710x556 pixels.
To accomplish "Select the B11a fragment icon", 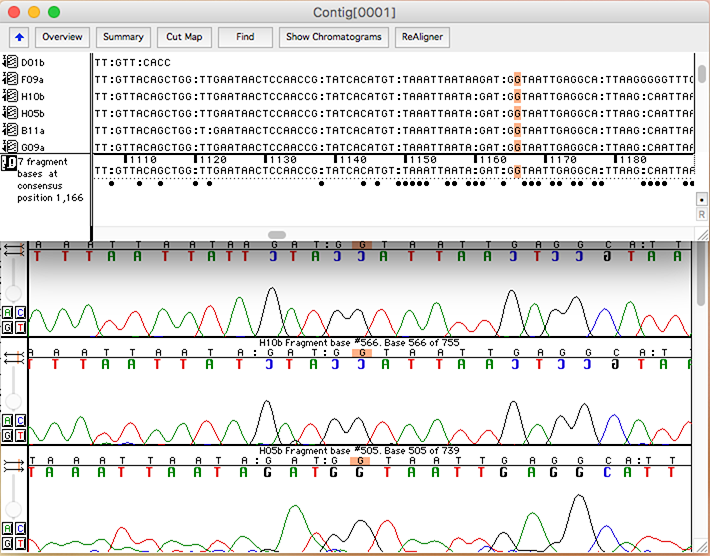I will (10, 130).
